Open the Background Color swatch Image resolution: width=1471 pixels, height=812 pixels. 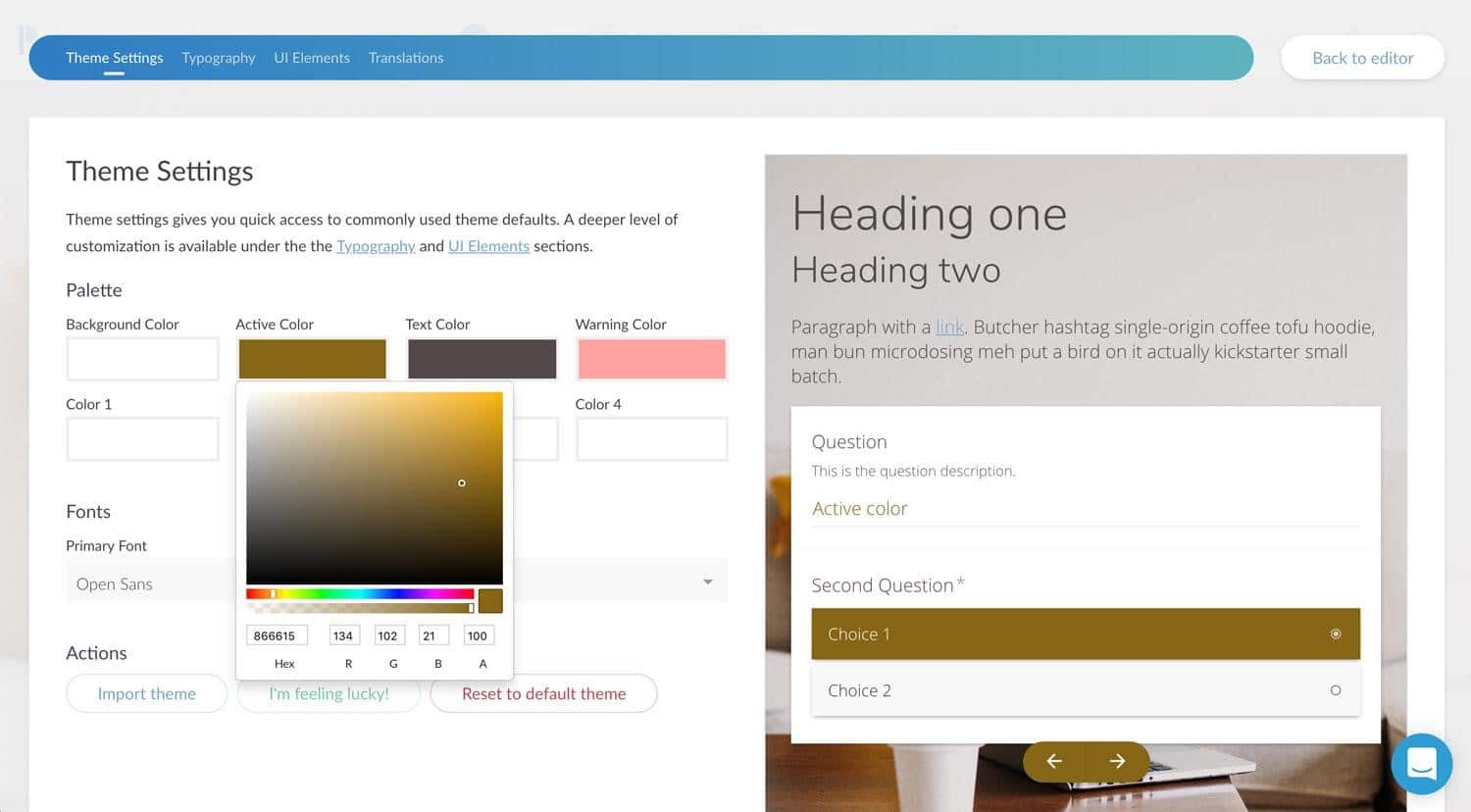click(x=142, y=359)
